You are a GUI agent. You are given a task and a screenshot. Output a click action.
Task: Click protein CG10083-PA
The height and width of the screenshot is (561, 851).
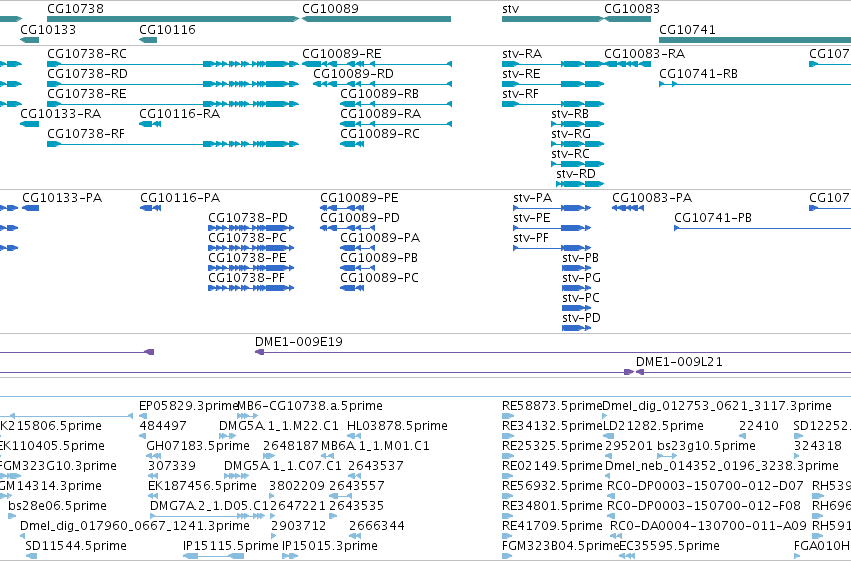click(652, 197)
